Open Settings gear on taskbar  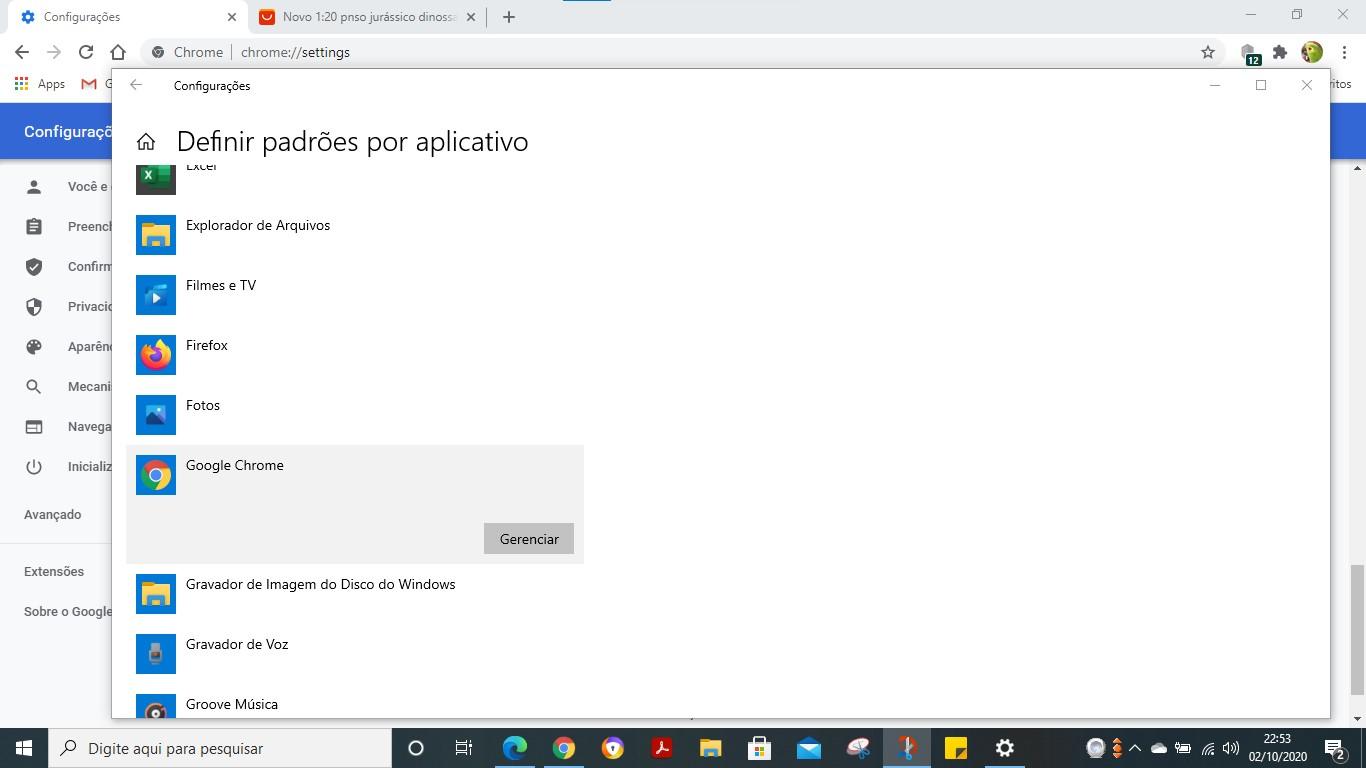point(1005,748)
